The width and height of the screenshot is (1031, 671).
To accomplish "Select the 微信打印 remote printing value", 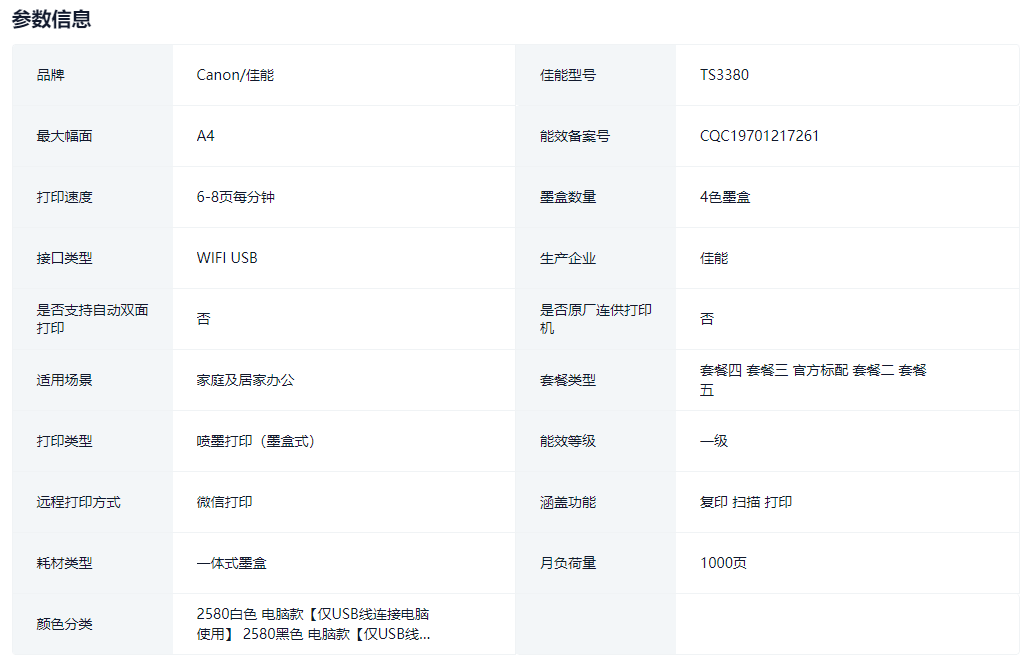I will click(224, 502).
